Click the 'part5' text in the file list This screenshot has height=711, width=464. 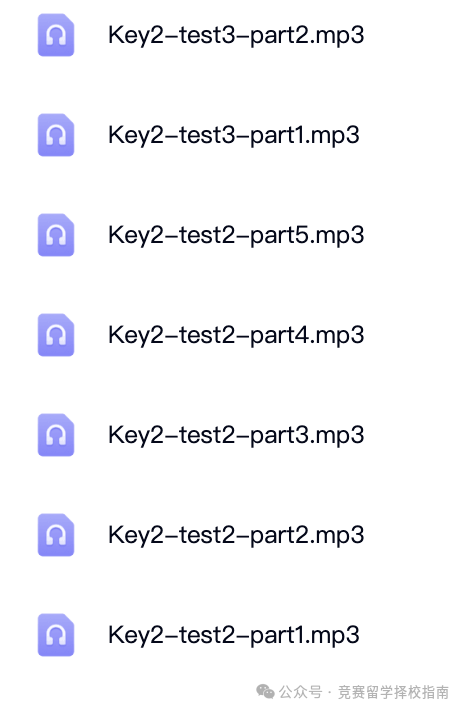coord(280,237)
